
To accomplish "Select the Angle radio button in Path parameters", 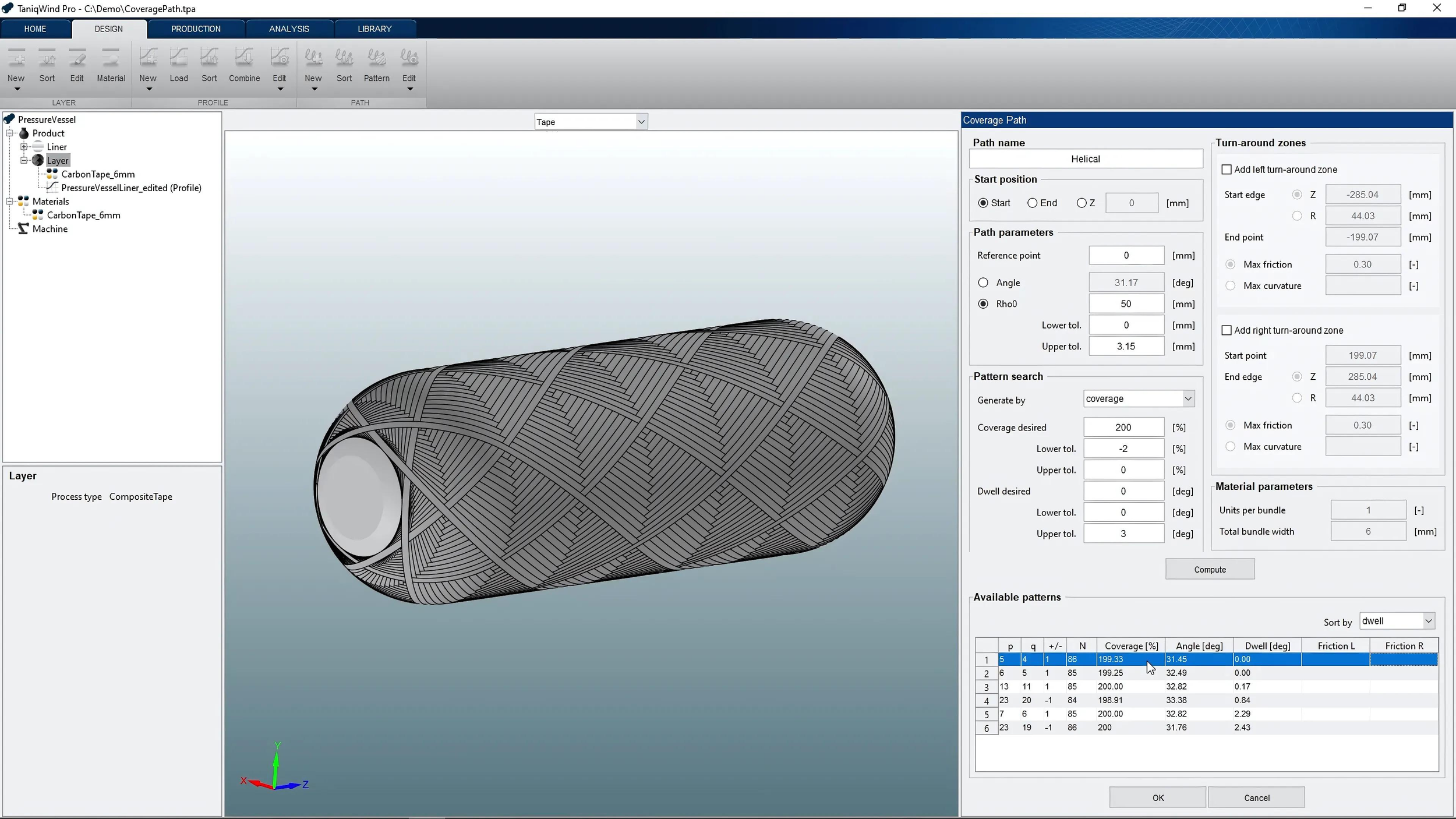I will pos(983,283).
